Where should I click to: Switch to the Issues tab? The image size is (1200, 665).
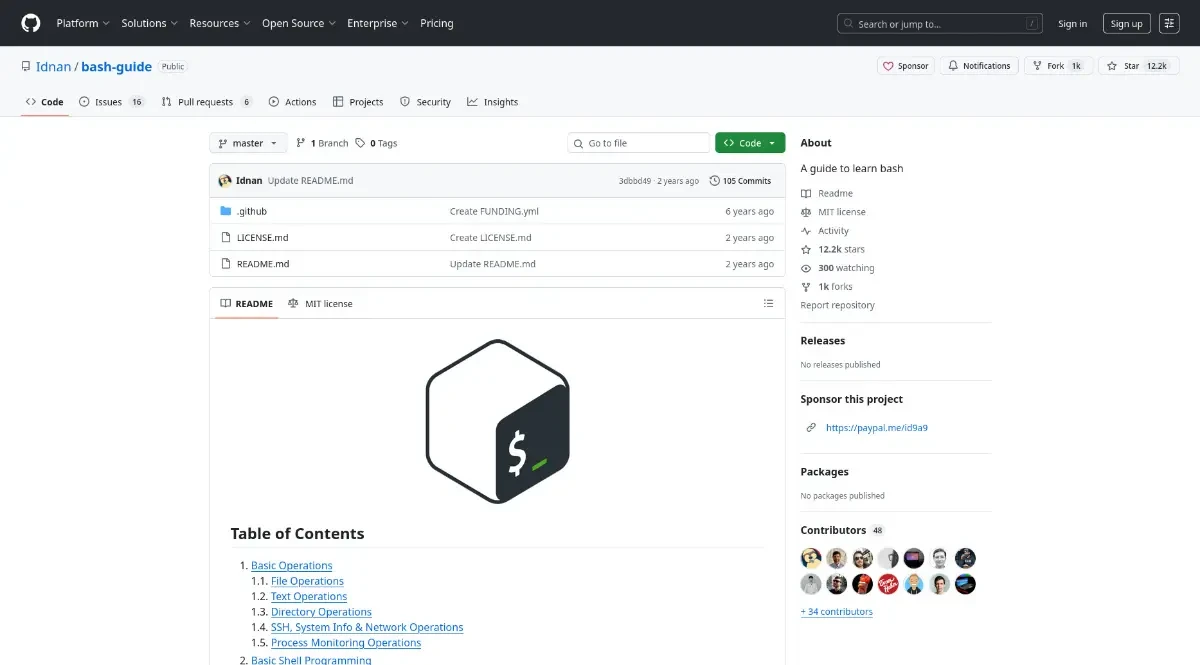click(x=108, y=102)
